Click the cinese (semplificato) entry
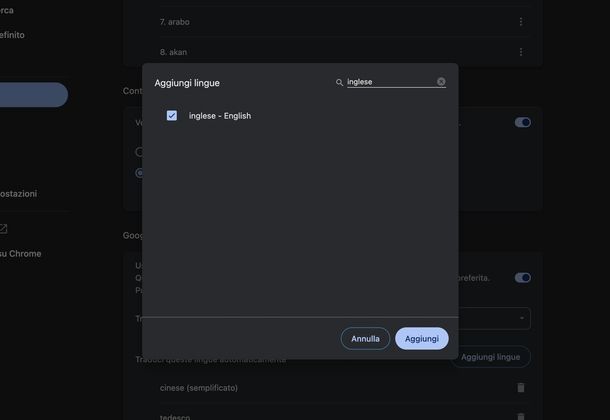The height and width of the screenshot is (420, 610). [x=199, y=388]
